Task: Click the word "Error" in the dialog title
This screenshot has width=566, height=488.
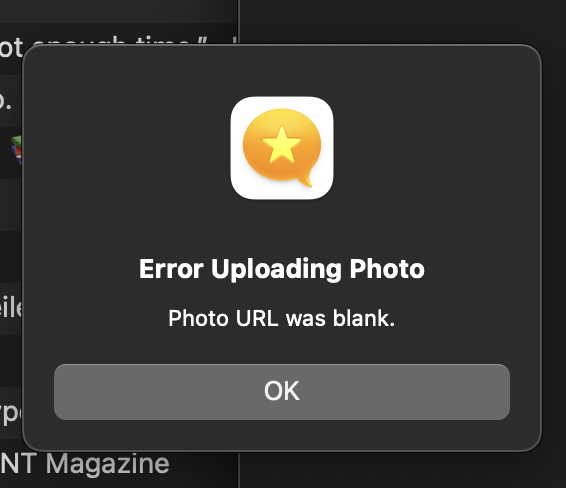Action: pos(171,269)
